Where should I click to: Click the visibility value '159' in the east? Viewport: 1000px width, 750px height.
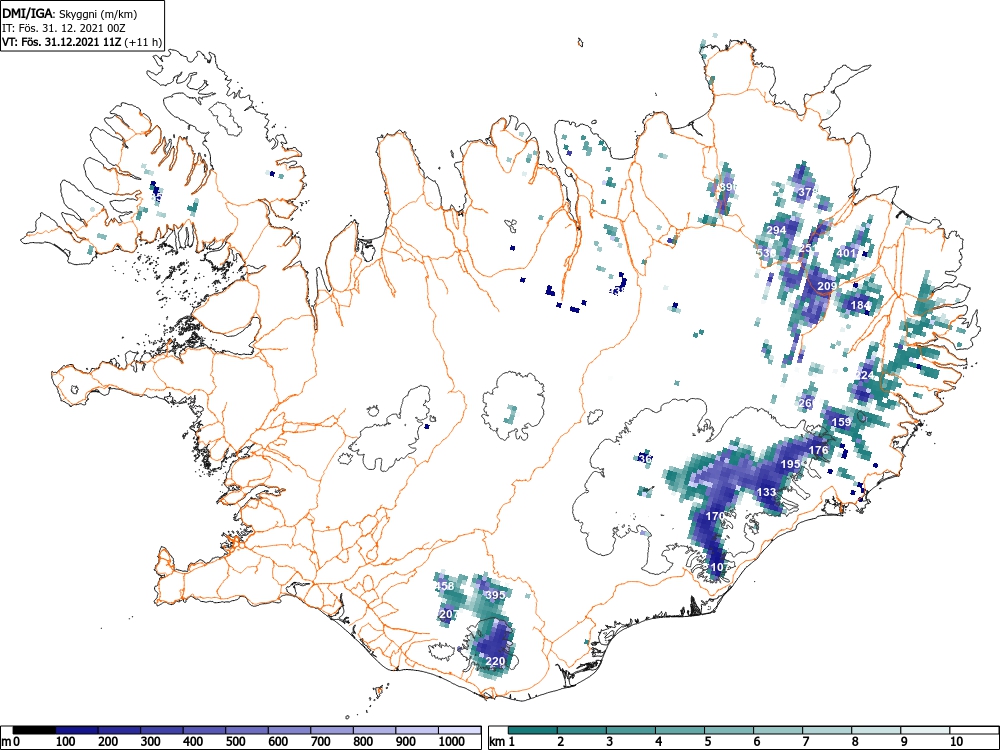(841, 422)
